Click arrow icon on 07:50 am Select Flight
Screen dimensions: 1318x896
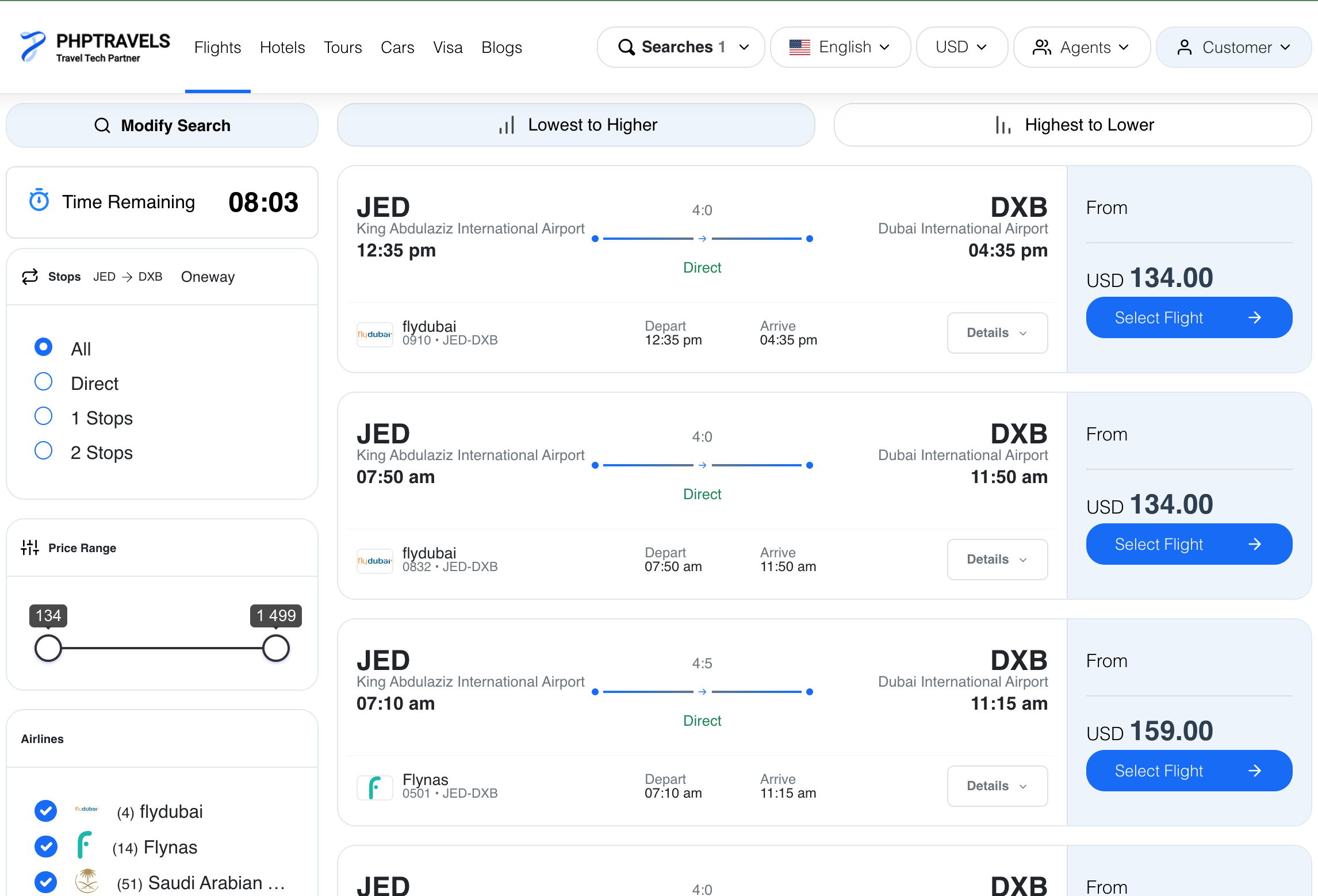point(1255,544)
